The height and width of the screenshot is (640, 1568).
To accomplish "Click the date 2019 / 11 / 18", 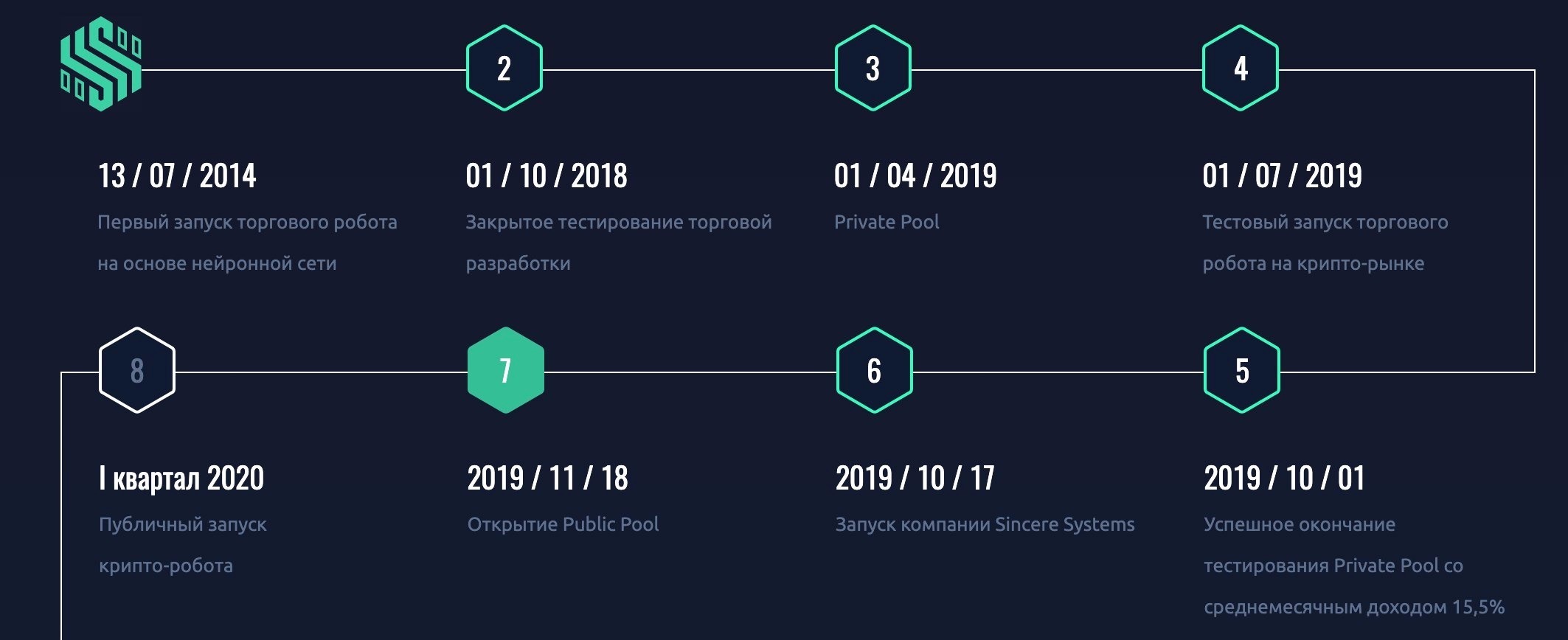I will (547, 479).
